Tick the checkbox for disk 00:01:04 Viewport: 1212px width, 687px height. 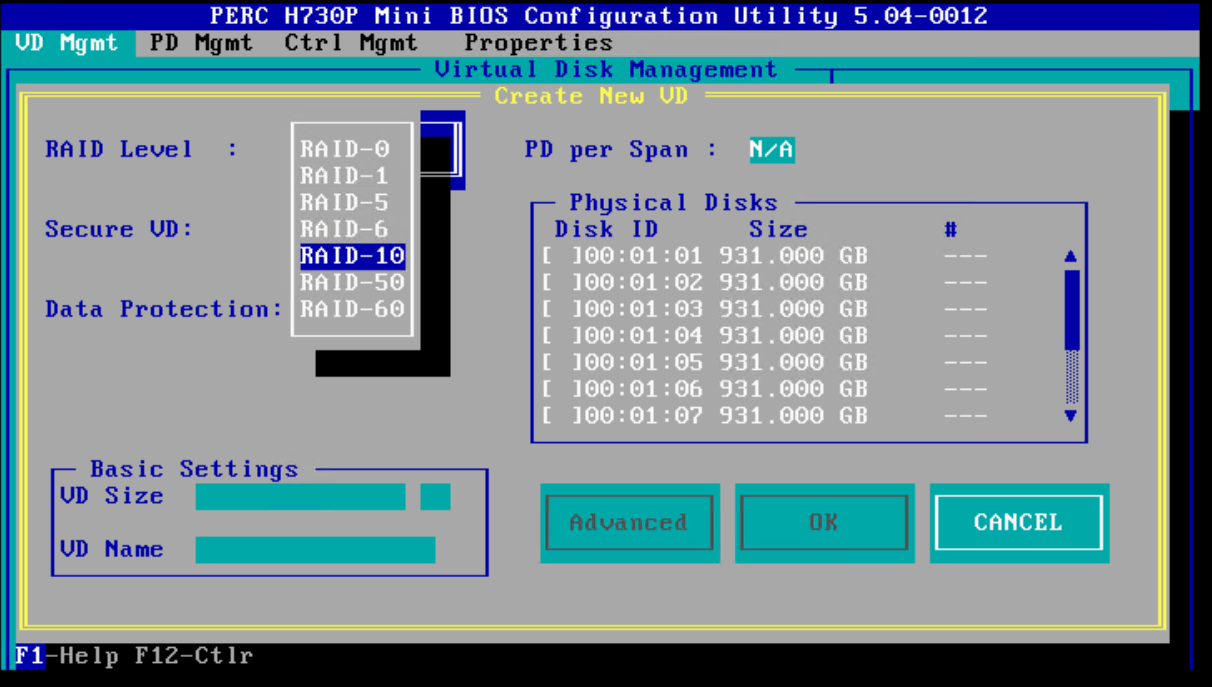pos(562,336)
